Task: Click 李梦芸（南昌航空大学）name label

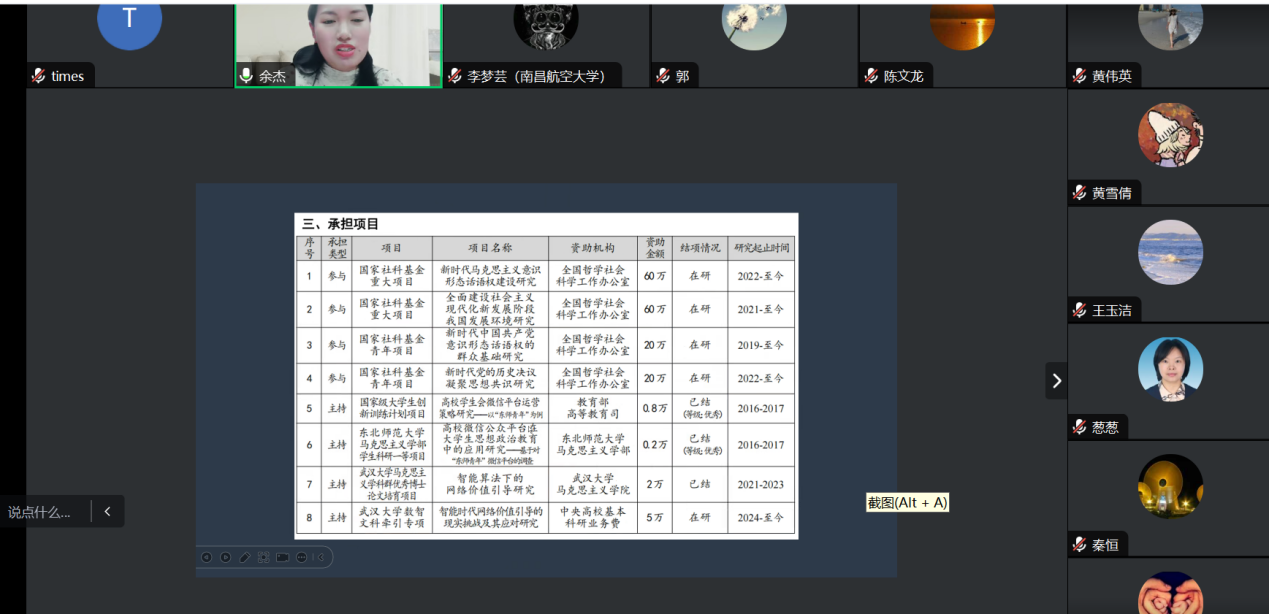Action: coord(535,76)
